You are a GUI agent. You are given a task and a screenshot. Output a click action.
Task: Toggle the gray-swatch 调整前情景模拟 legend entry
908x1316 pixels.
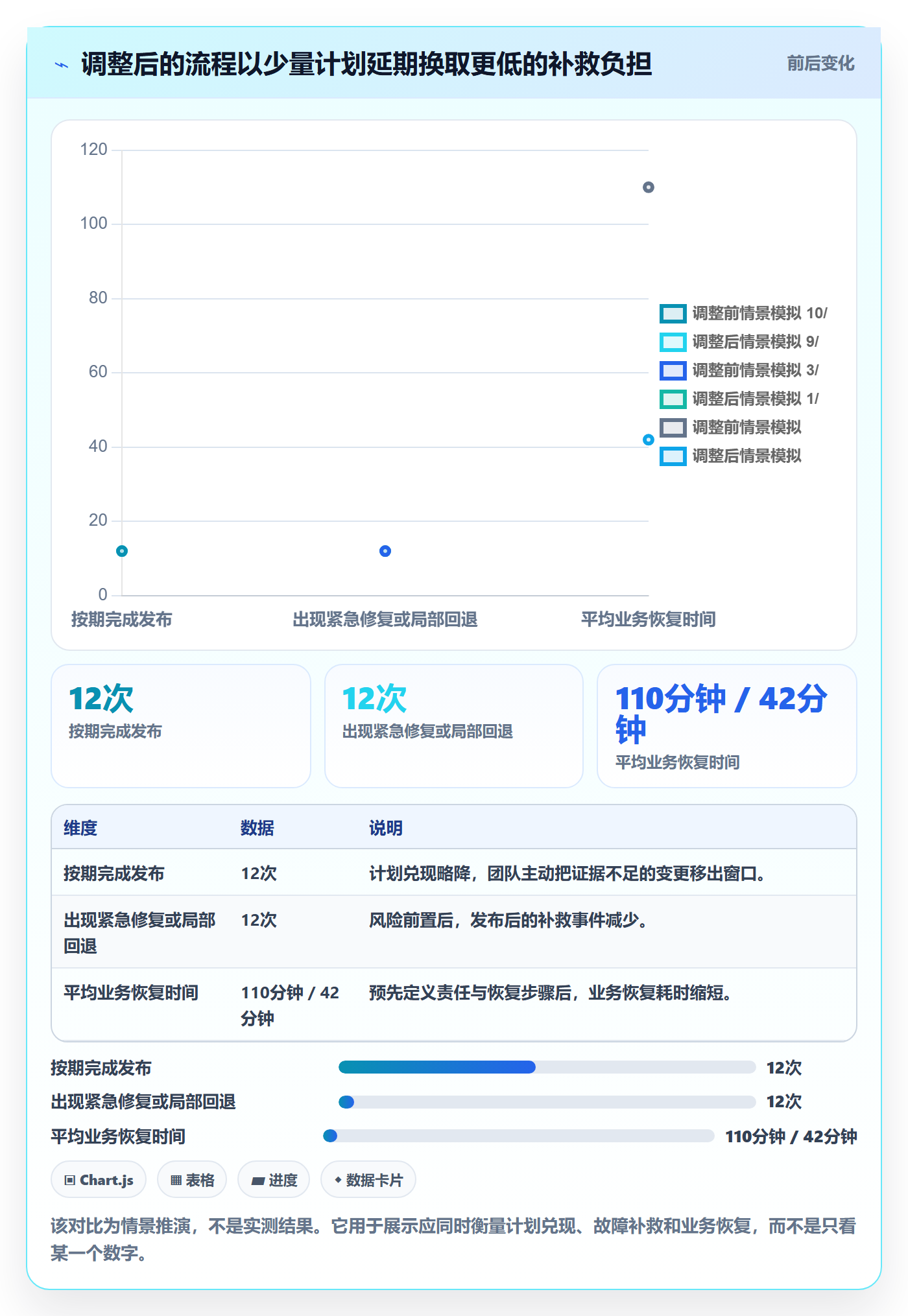click(x=730, y=427)
